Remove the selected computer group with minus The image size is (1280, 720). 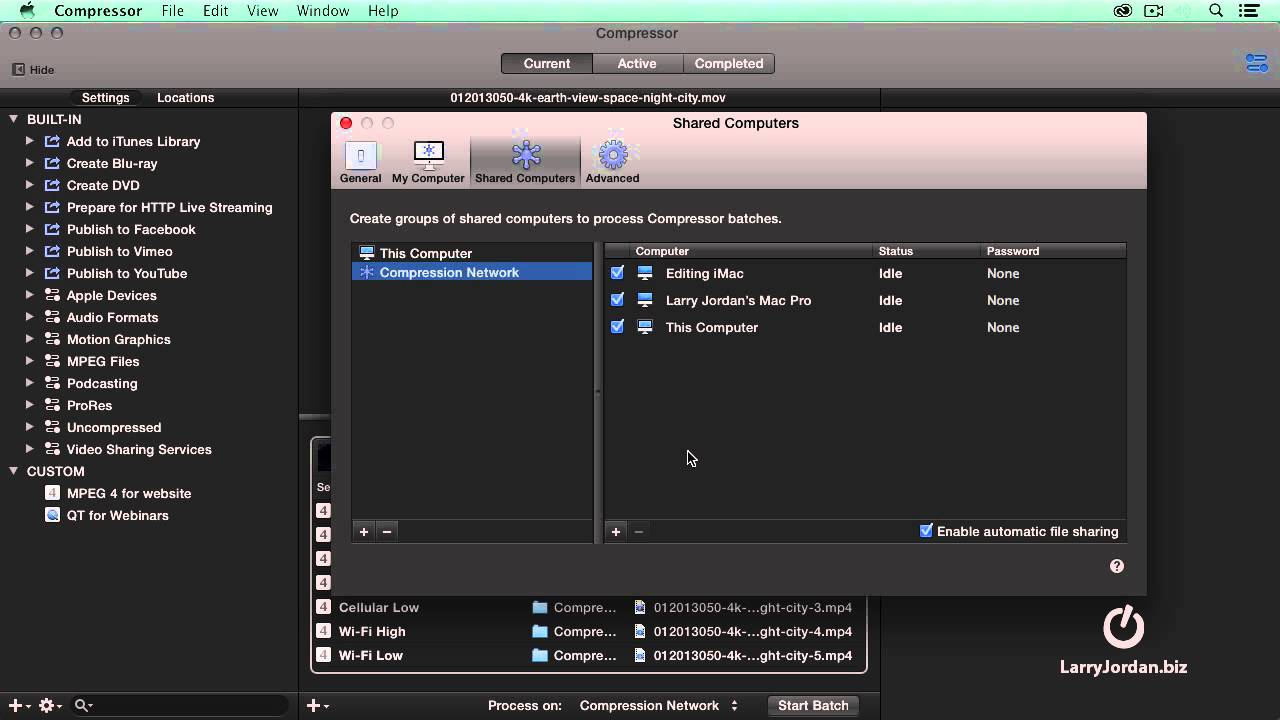click(x=387, y=532)
